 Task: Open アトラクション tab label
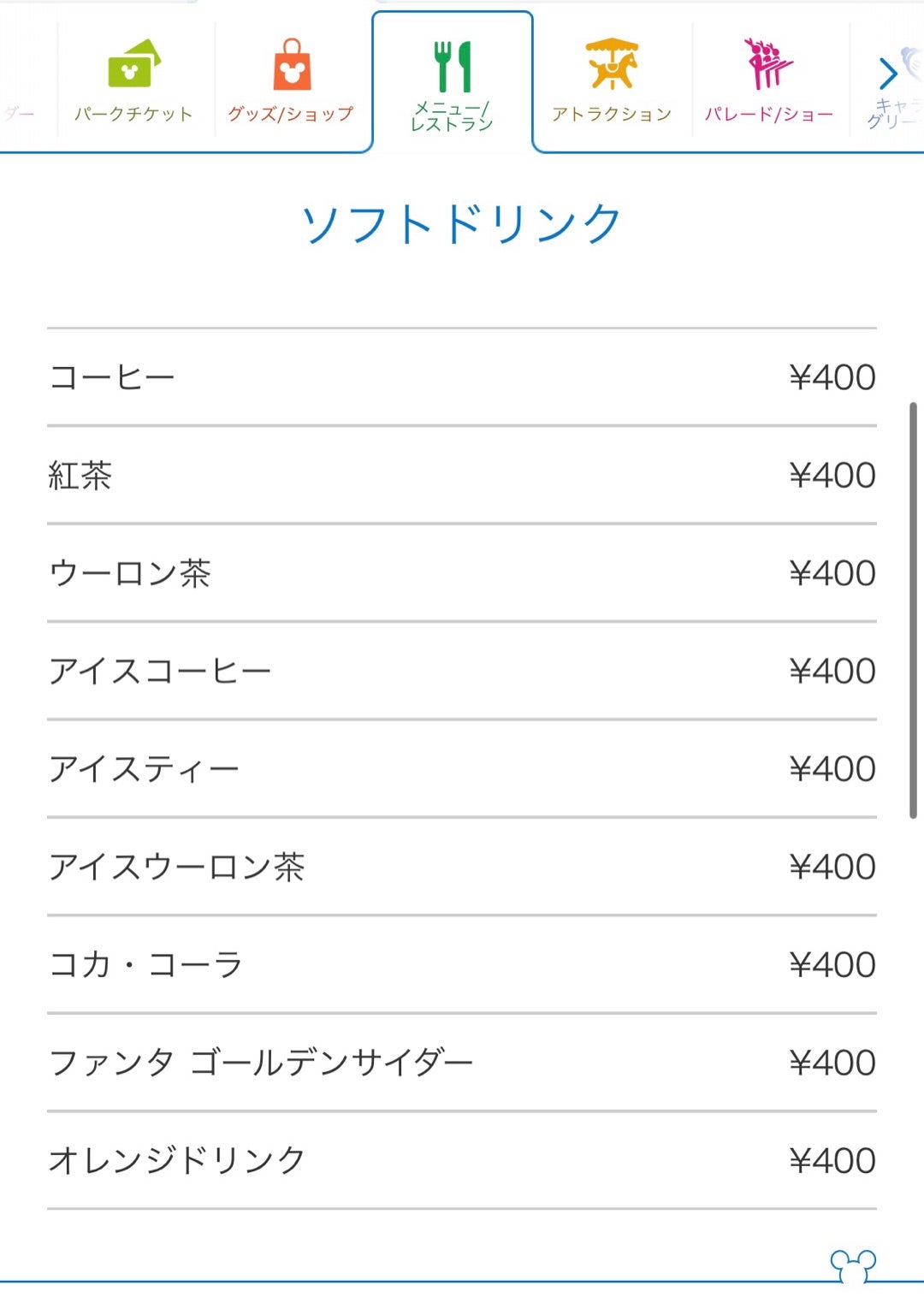pyautogui.click(x=612, y=115)
